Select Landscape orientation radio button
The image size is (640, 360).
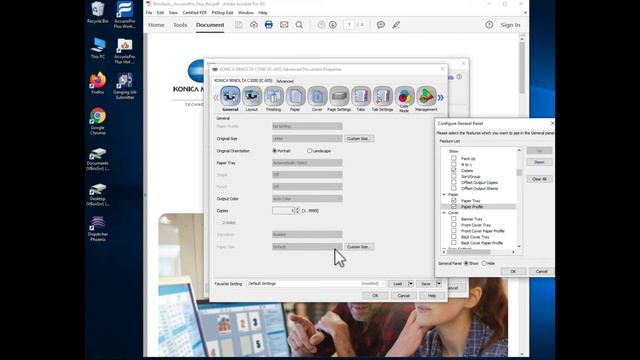coord(309,151)
